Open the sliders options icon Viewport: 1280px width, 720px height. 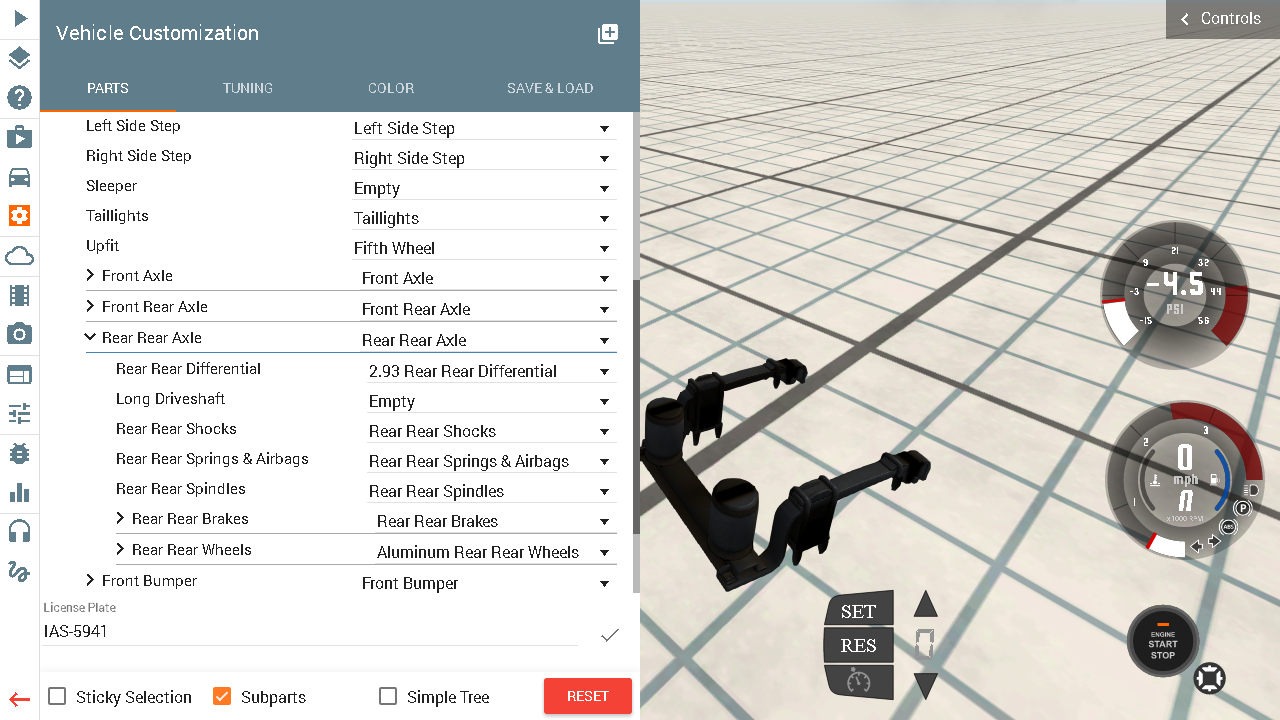[x=19, y=413]
